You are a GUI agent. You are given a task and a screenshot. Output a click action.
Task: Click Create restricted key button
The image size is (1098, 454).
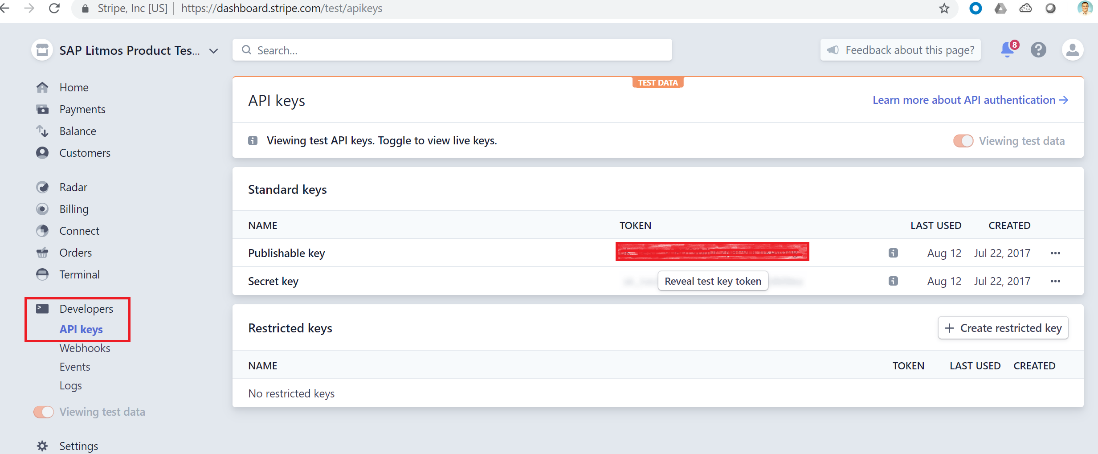(1003, 328)
